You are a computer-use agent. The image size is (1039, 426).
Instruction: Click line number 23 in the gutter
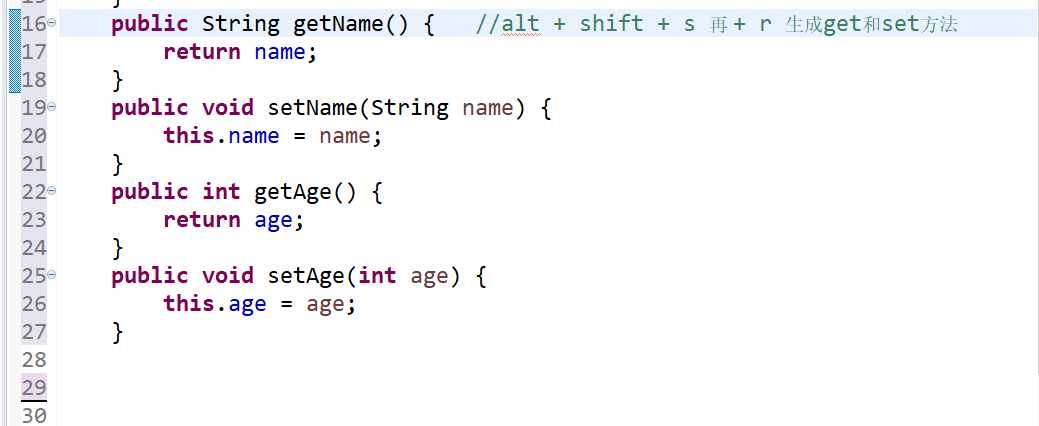coord(33,220)
